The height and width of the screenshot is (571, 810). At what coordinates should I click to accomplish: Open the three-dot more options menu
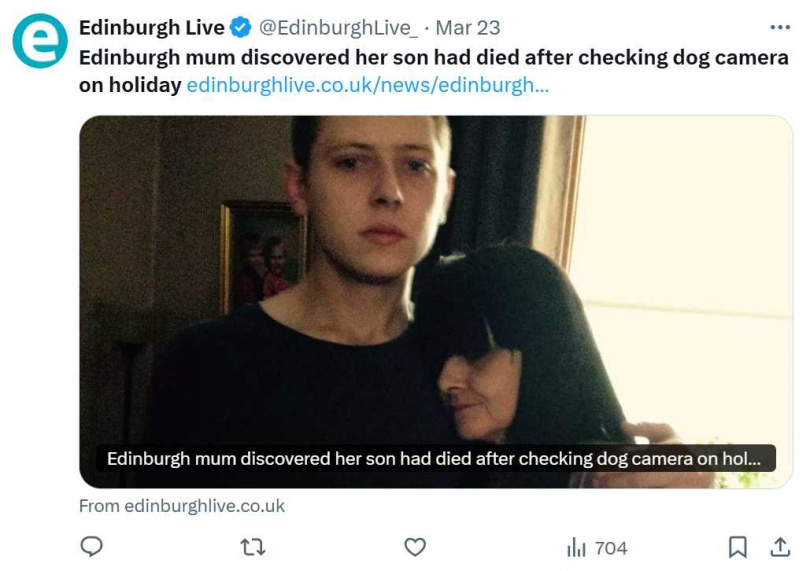tap(780, 27)
